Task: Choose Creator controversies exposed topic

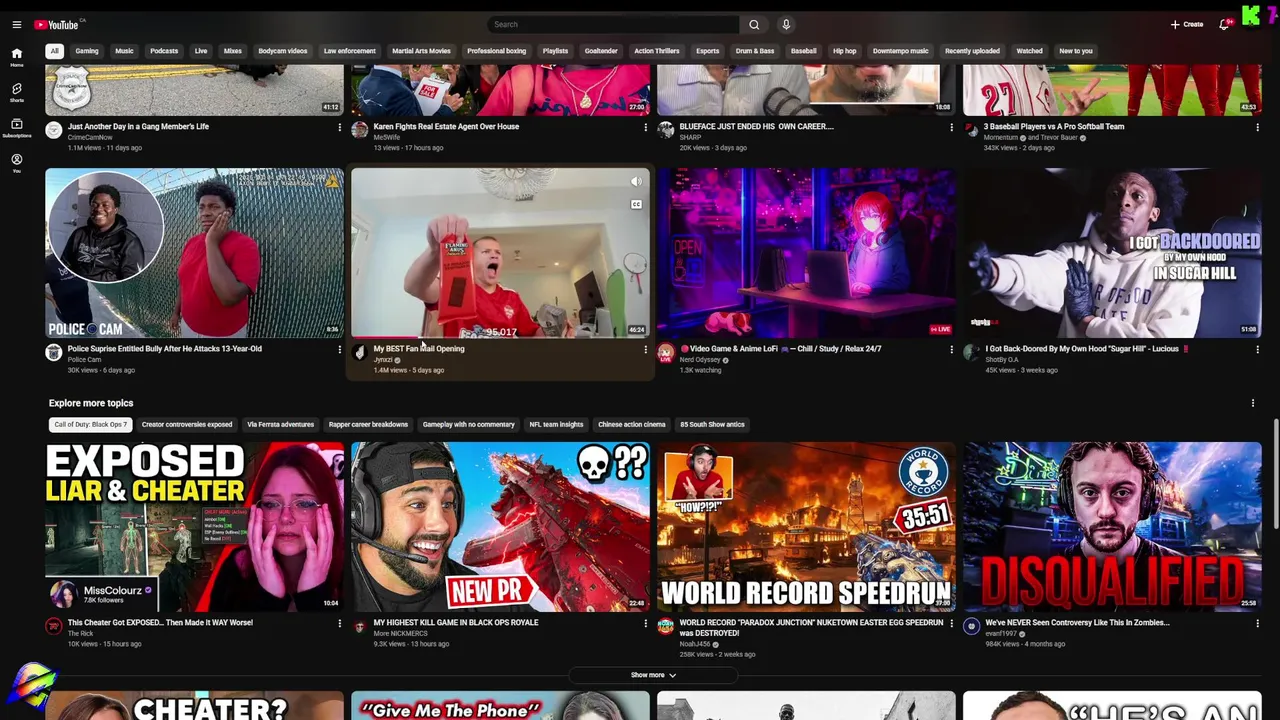Action: point(187,425)
